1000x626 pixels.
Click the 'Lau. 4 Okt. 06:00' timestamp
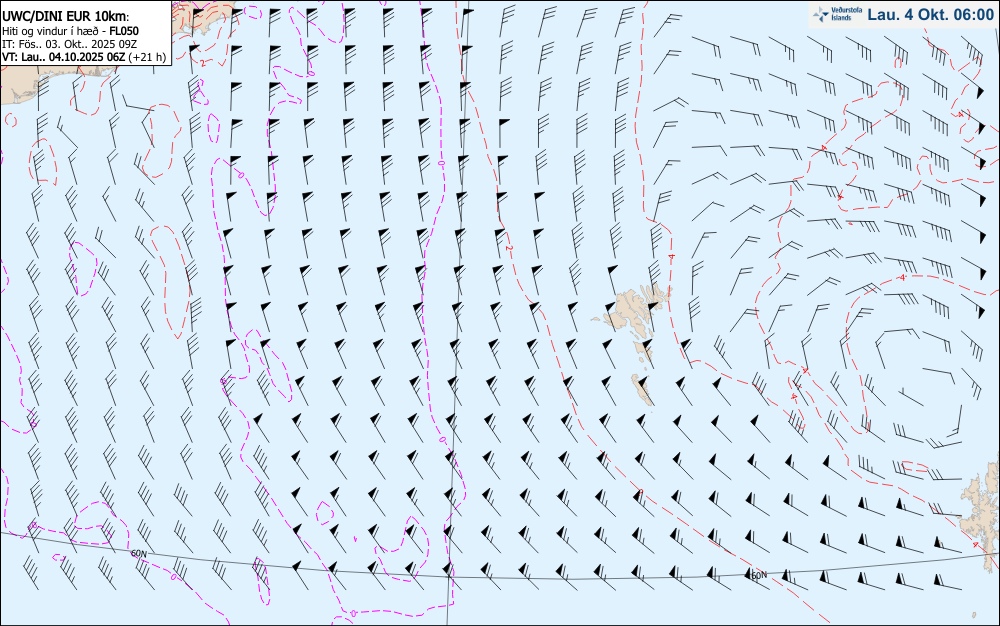[930, 15]
